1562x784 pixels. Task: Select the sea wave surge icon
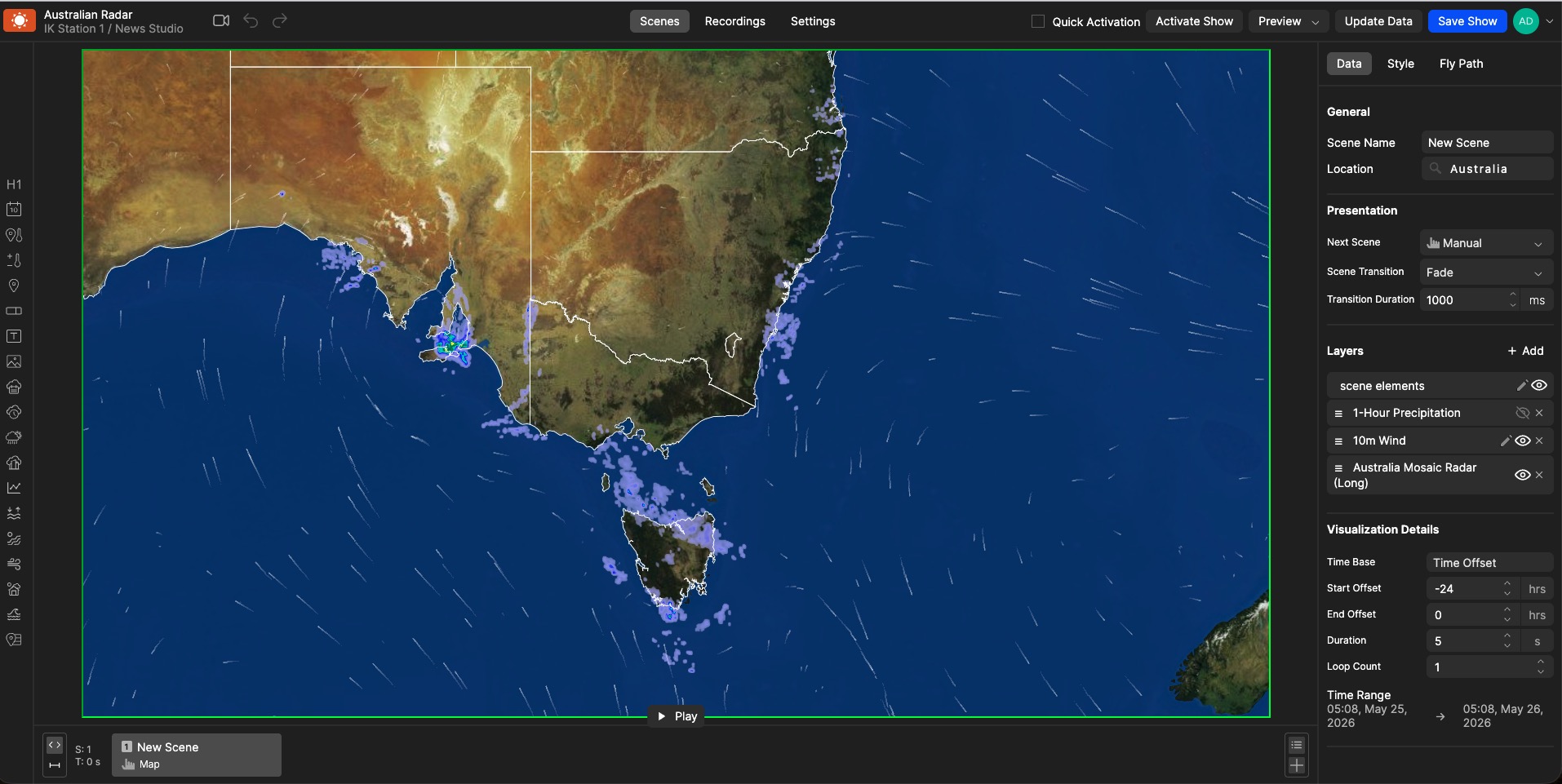pyautogui.click(x=14, y=614)
